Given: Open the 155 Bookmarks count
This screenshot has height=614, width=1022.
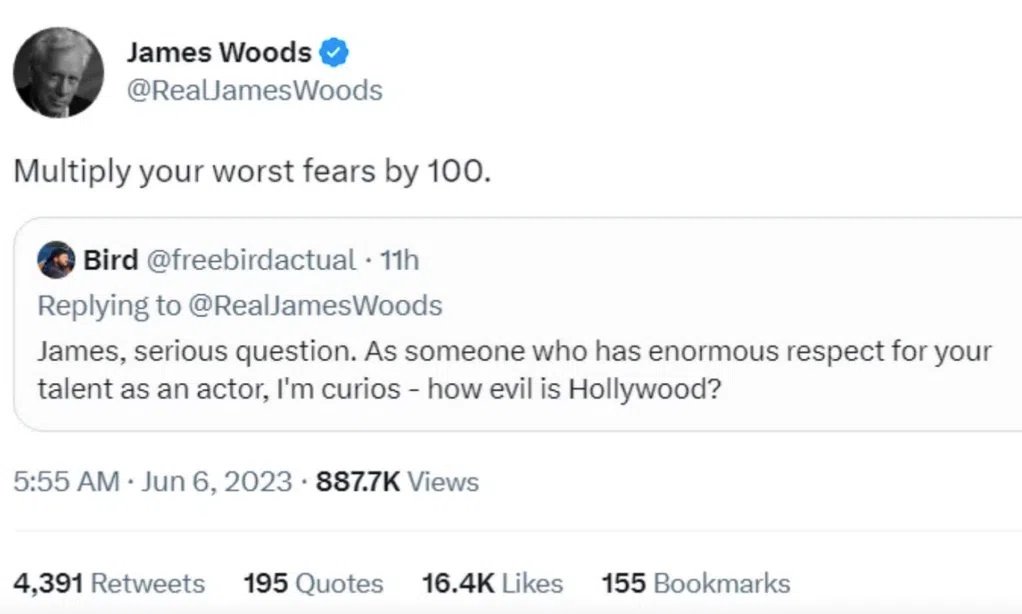Looking at the screenshot, I should click(696, 583).
